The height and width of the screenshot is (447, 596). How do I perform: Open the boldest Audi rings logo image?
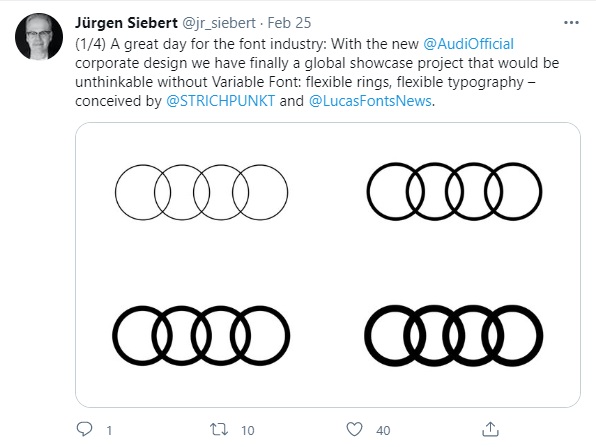tap(454, 336)
